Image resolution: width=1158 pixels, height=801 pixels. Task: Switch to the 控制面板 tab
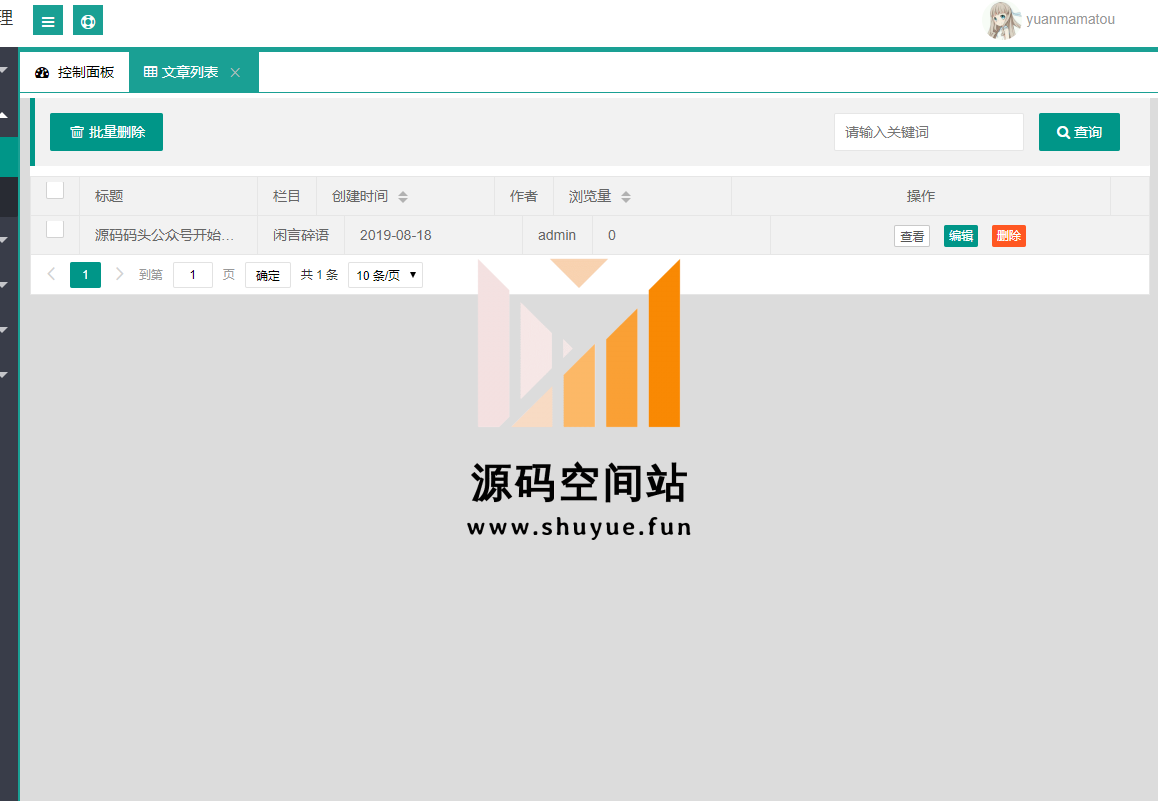[x=75, y=73]
